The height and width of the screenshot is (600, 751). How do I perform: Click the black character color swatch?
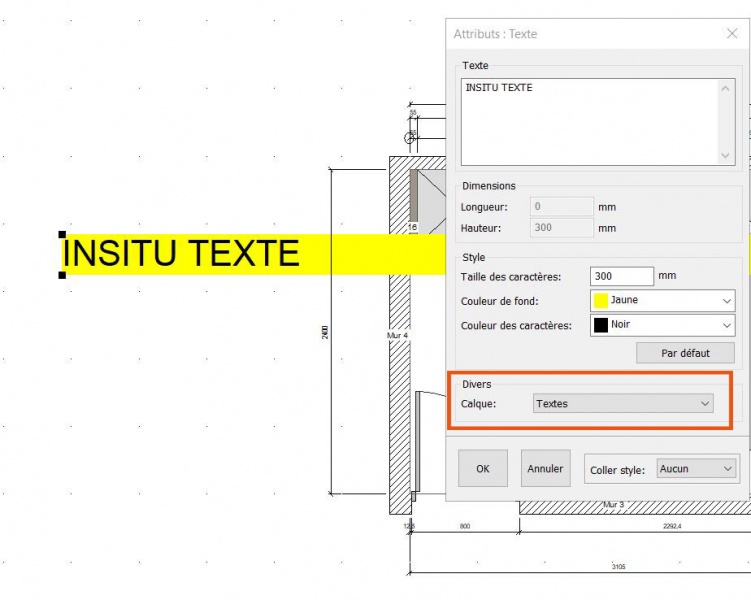point(601,325)
